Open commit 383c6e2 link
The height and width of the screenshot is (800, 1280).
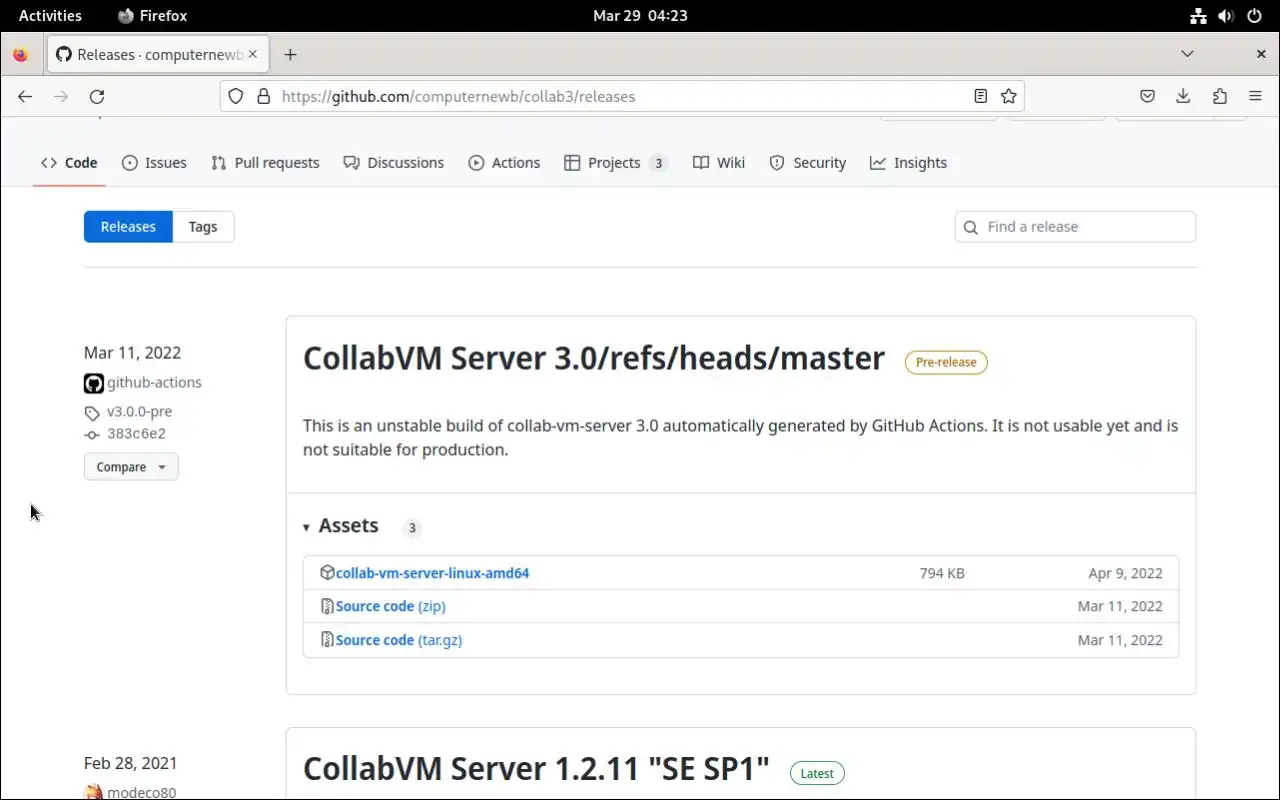[136, 434]
